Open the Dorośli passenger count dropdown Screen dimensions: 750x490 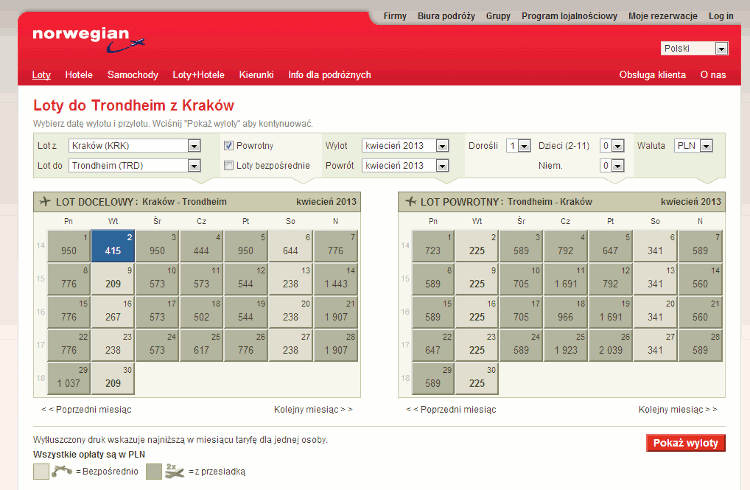click(x=518, y=145)
